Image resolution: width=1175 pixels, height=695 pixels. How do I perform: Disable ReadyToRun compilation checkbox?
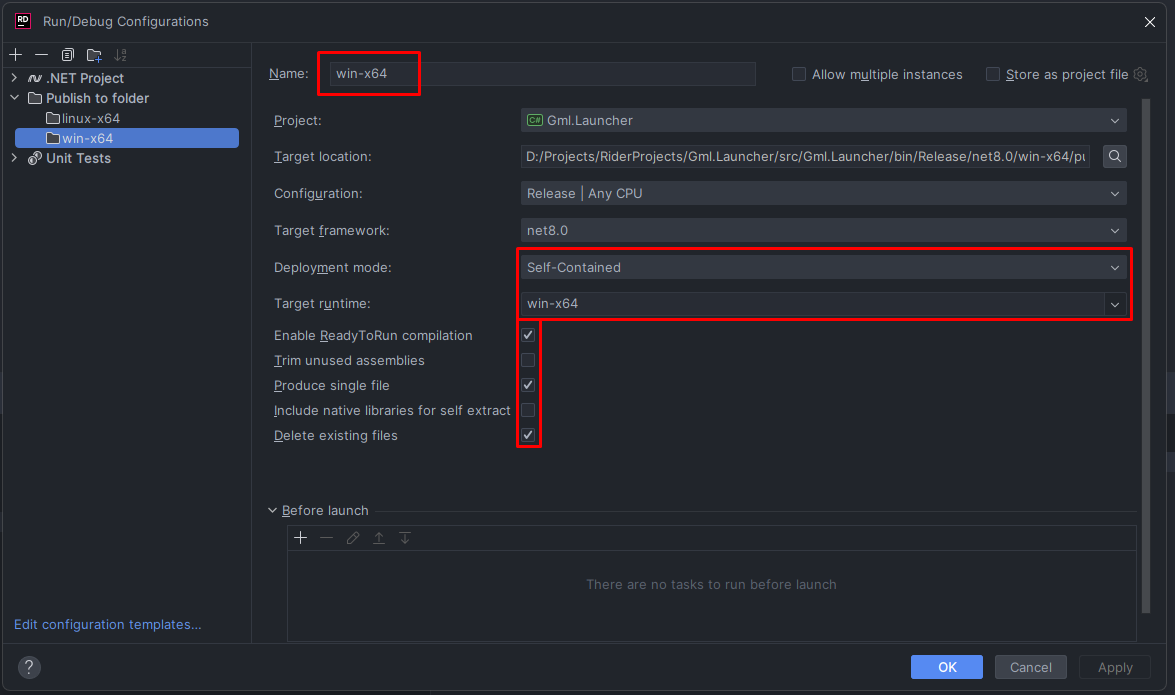click(528, 335)
